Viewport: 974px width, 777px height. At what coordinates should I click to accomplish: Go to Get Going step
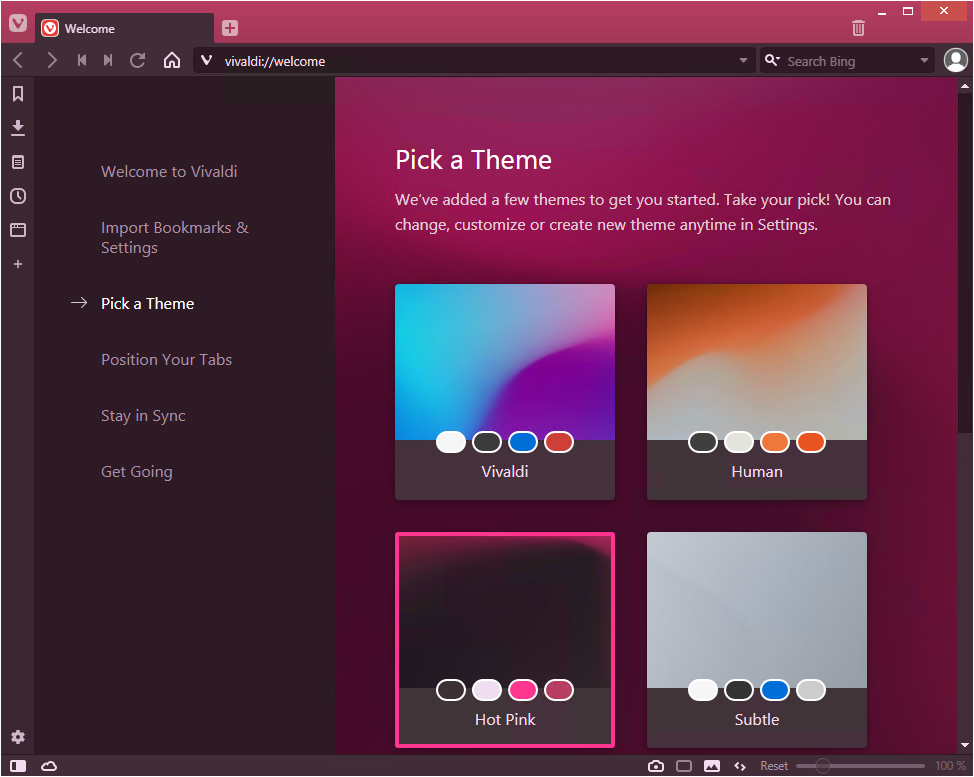(137, 471)
